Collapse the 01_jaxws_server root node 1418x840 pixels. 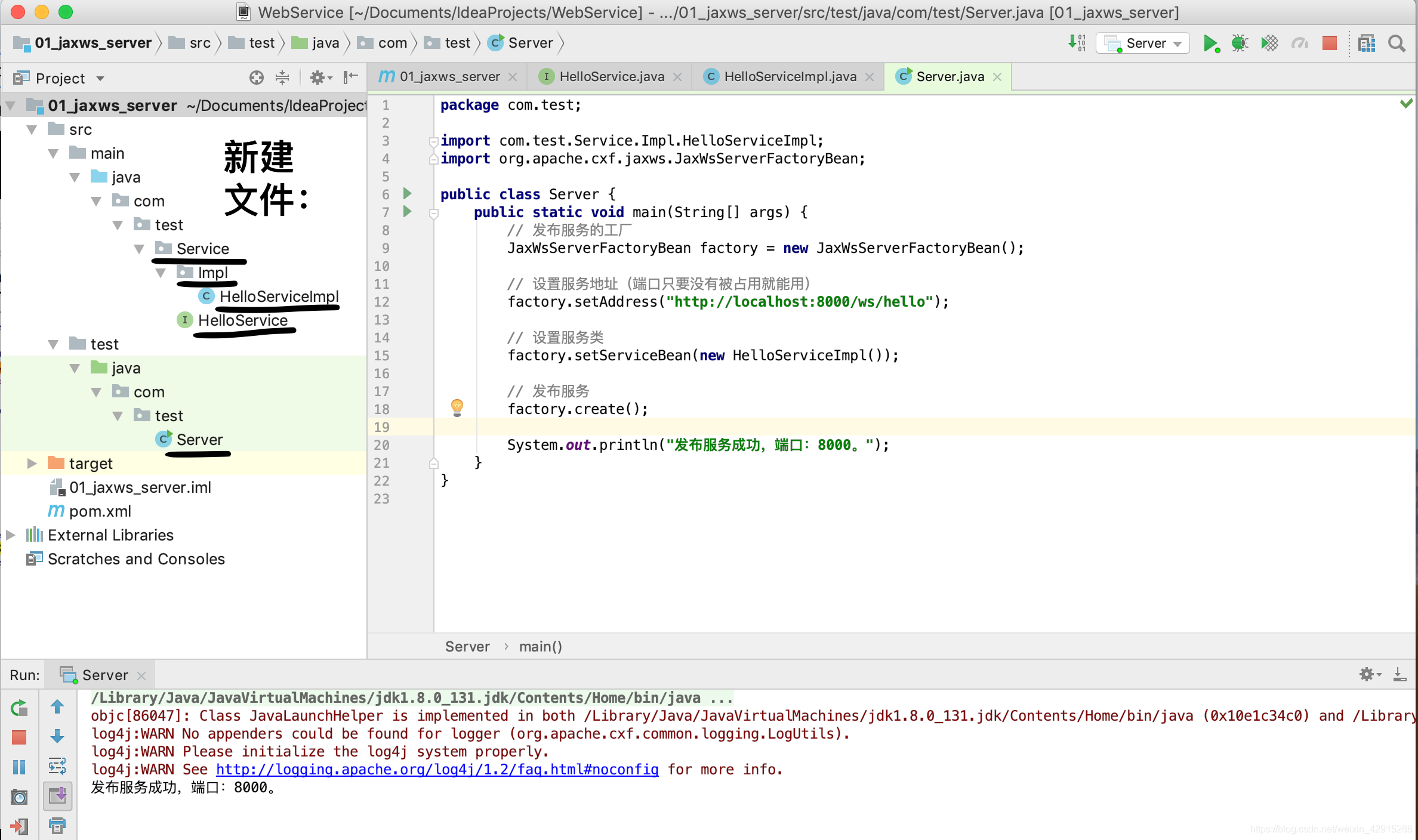(10, 106)
